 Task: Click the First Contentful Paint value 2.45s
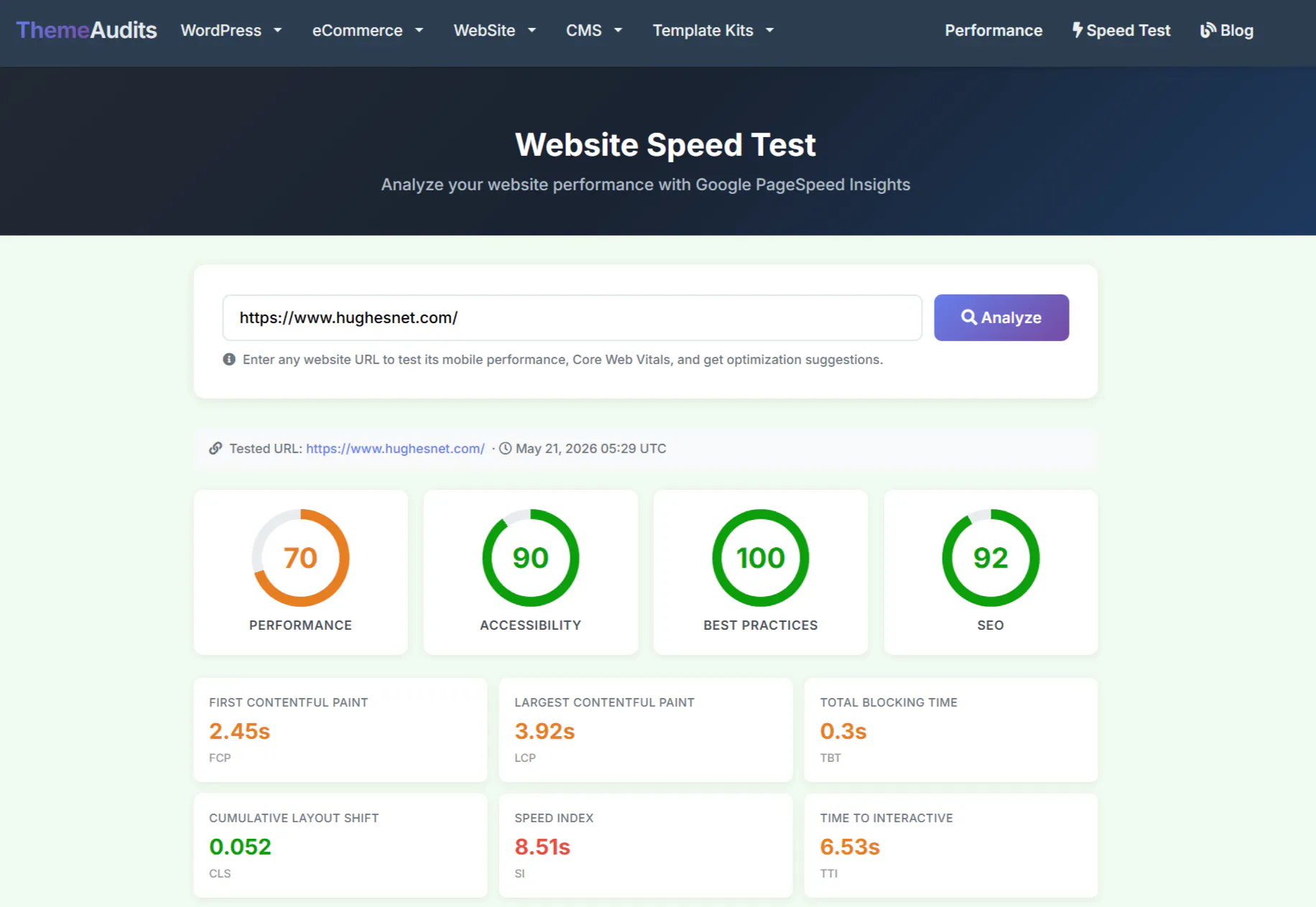coord(239,731)
